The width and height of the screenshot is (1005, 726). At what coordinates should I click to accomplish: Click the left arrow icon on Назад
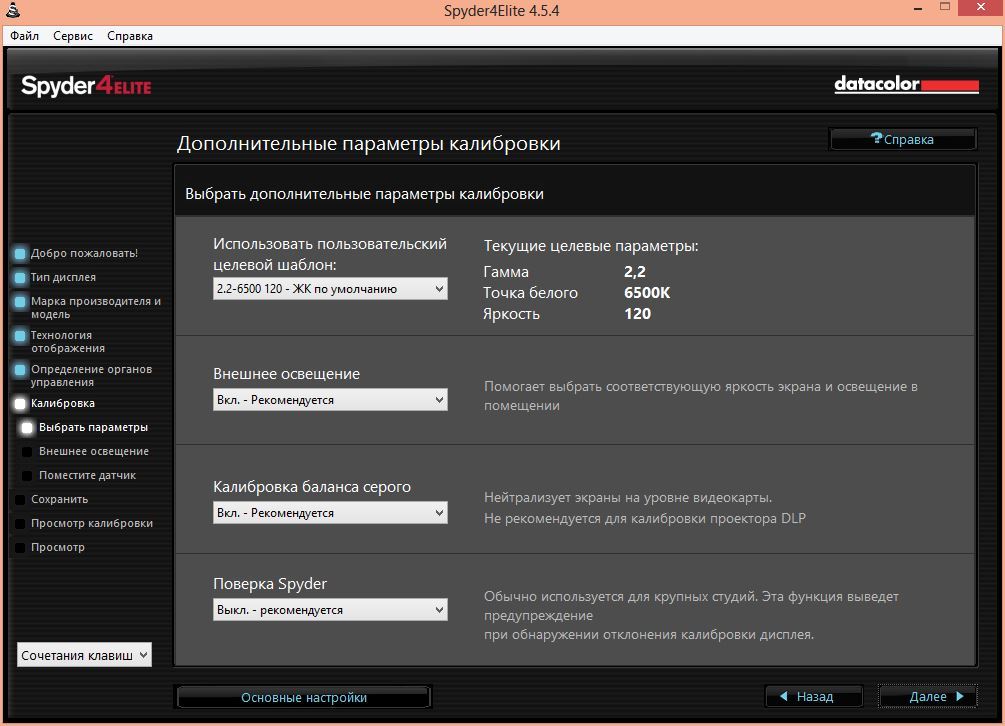point(784,696)
